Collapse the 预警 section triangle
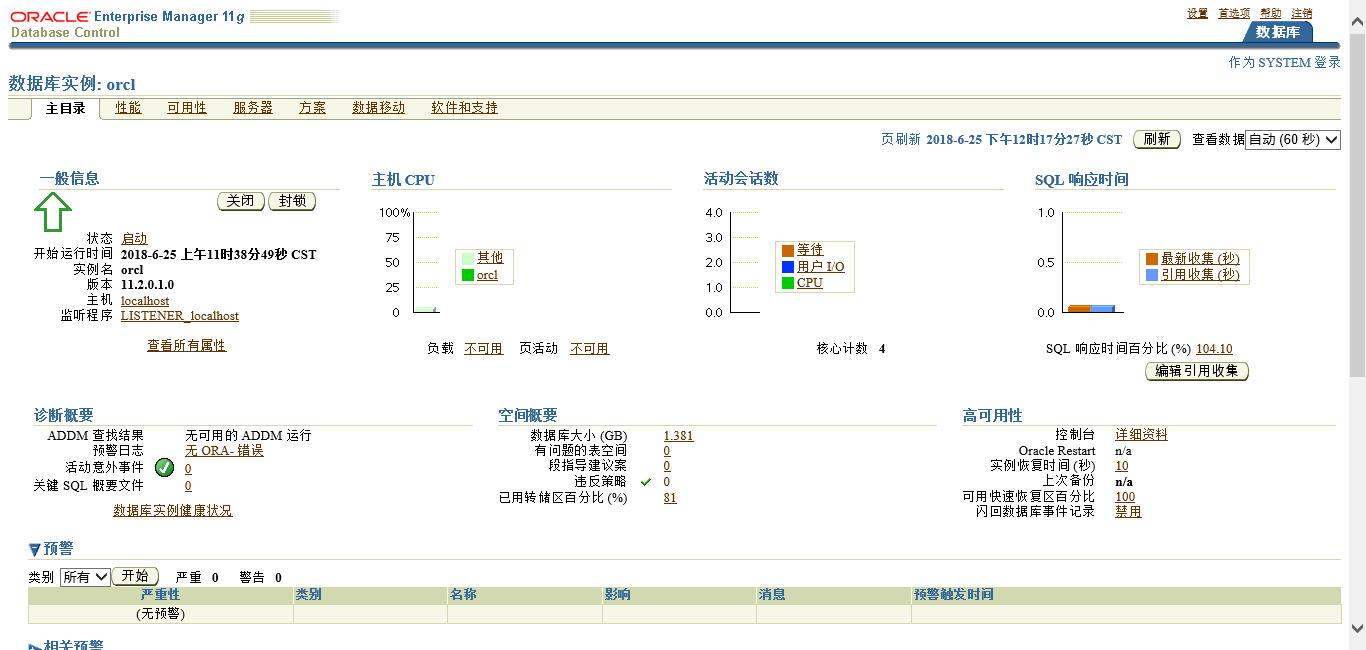 [x=35, y=550]
